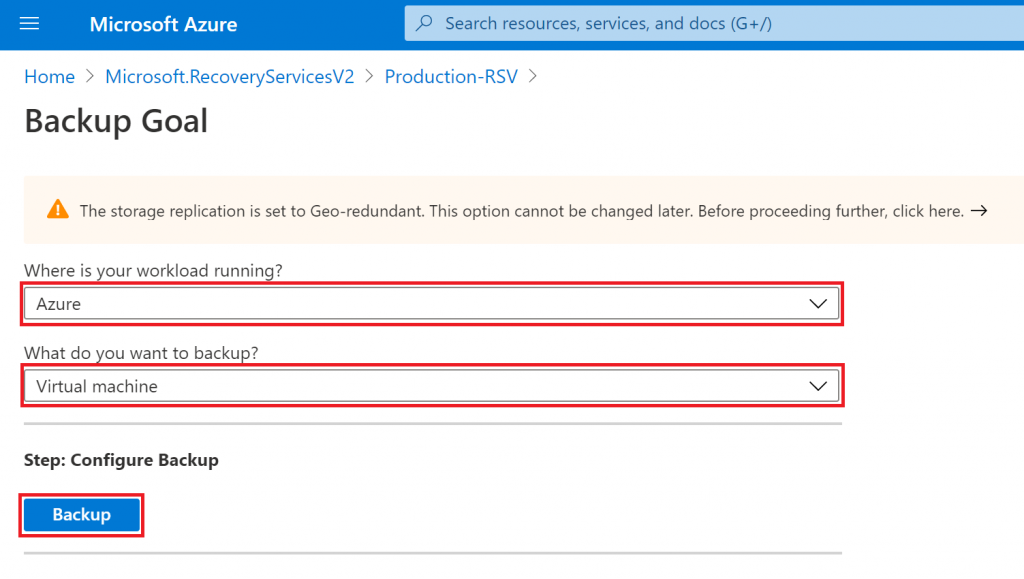Click the blue Backup button
The width and height of the screenshot is (1024, 579).
pos(81,514)
